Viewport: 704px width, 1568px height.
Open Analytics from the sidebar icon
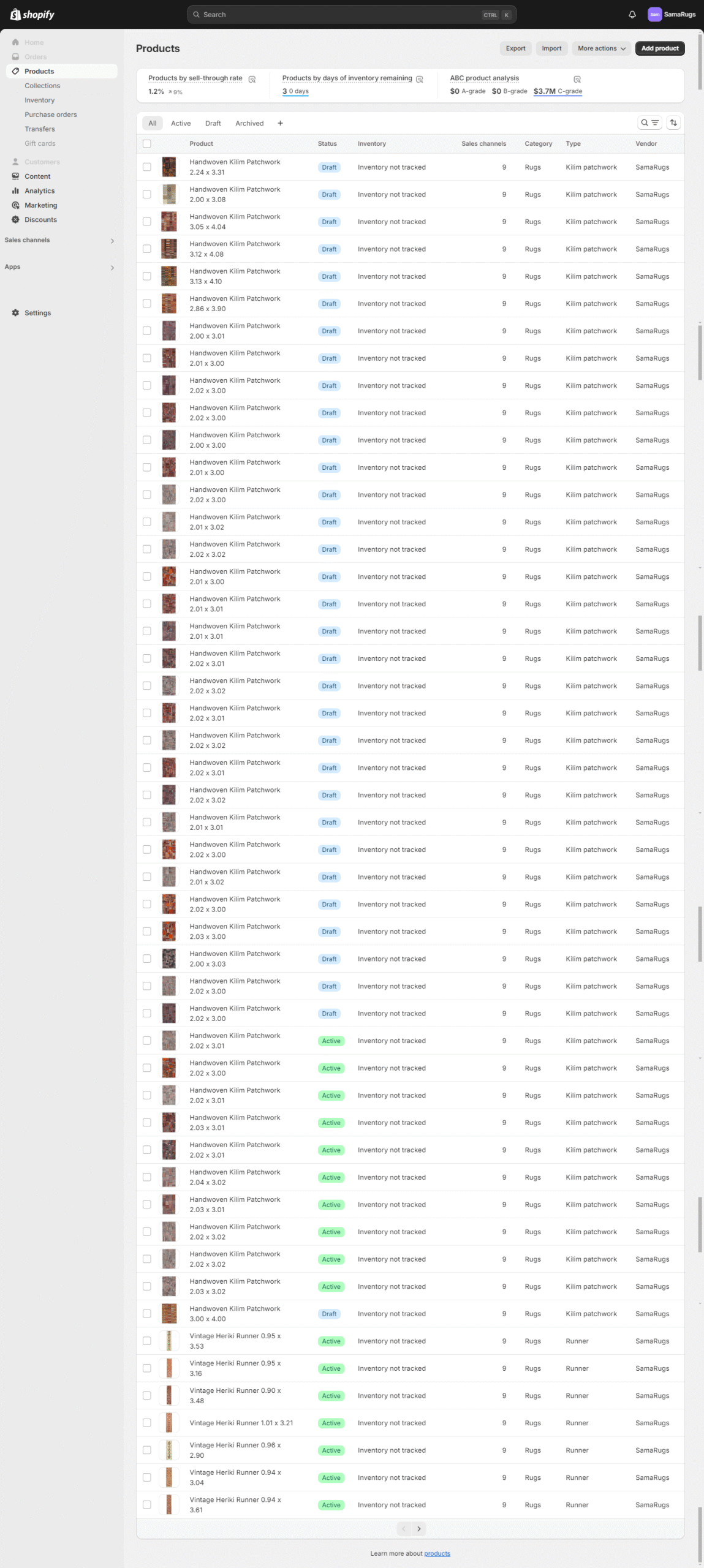coord(15,191)
